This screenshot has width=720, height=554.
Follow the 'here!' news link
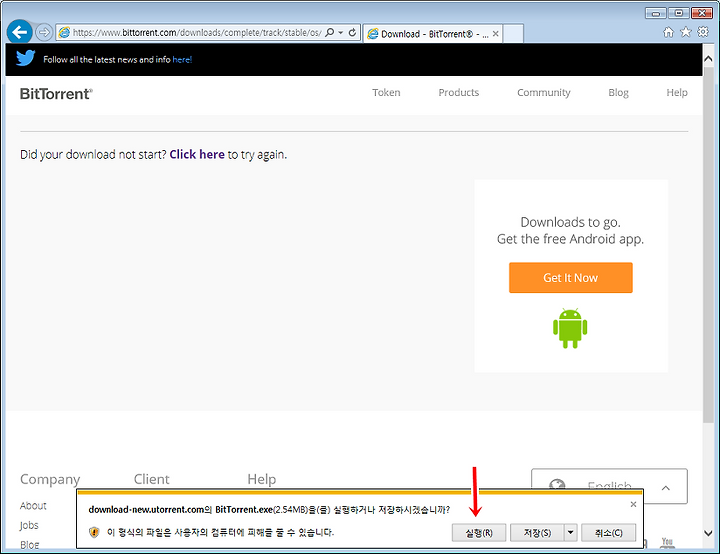click(182, 59)
